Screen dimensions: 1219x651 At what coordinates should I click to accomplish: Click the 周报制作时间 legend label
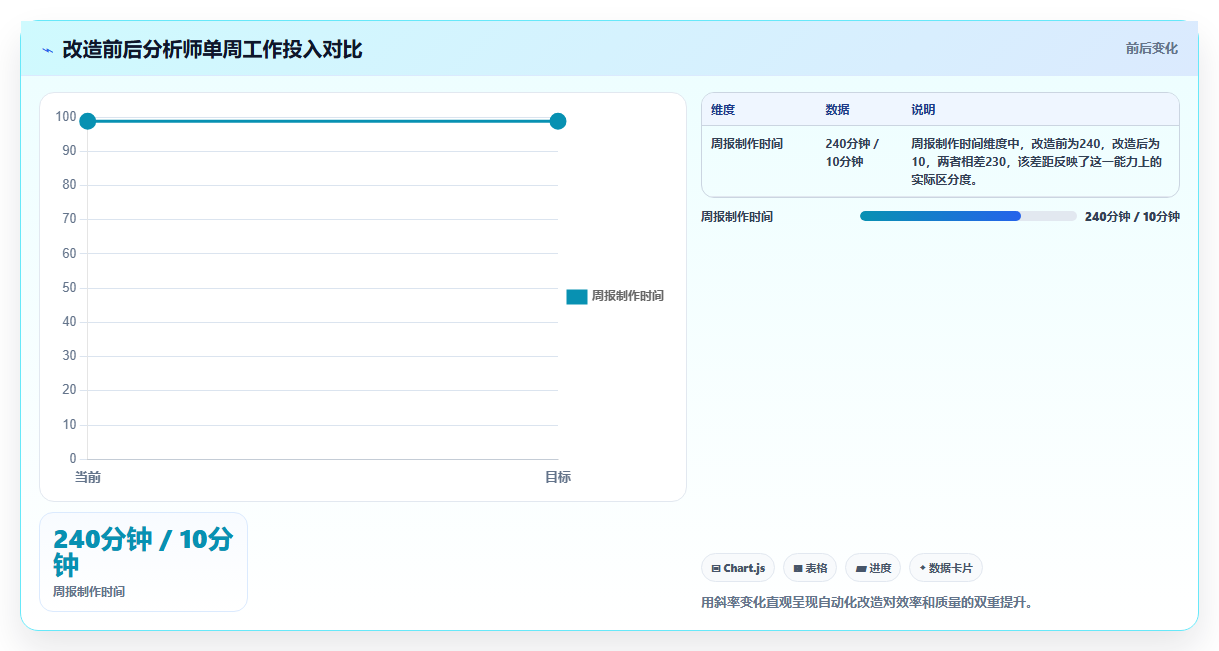point(627,296)
